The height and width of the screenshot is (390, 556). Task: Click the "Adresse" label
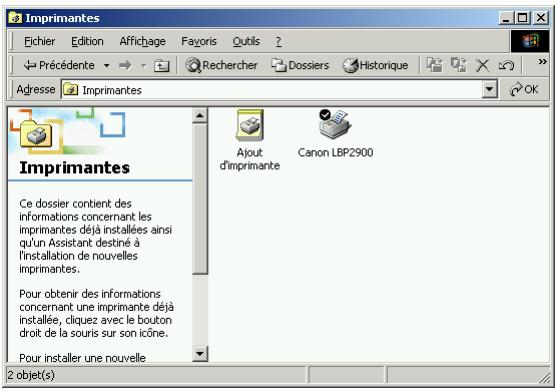36,89
